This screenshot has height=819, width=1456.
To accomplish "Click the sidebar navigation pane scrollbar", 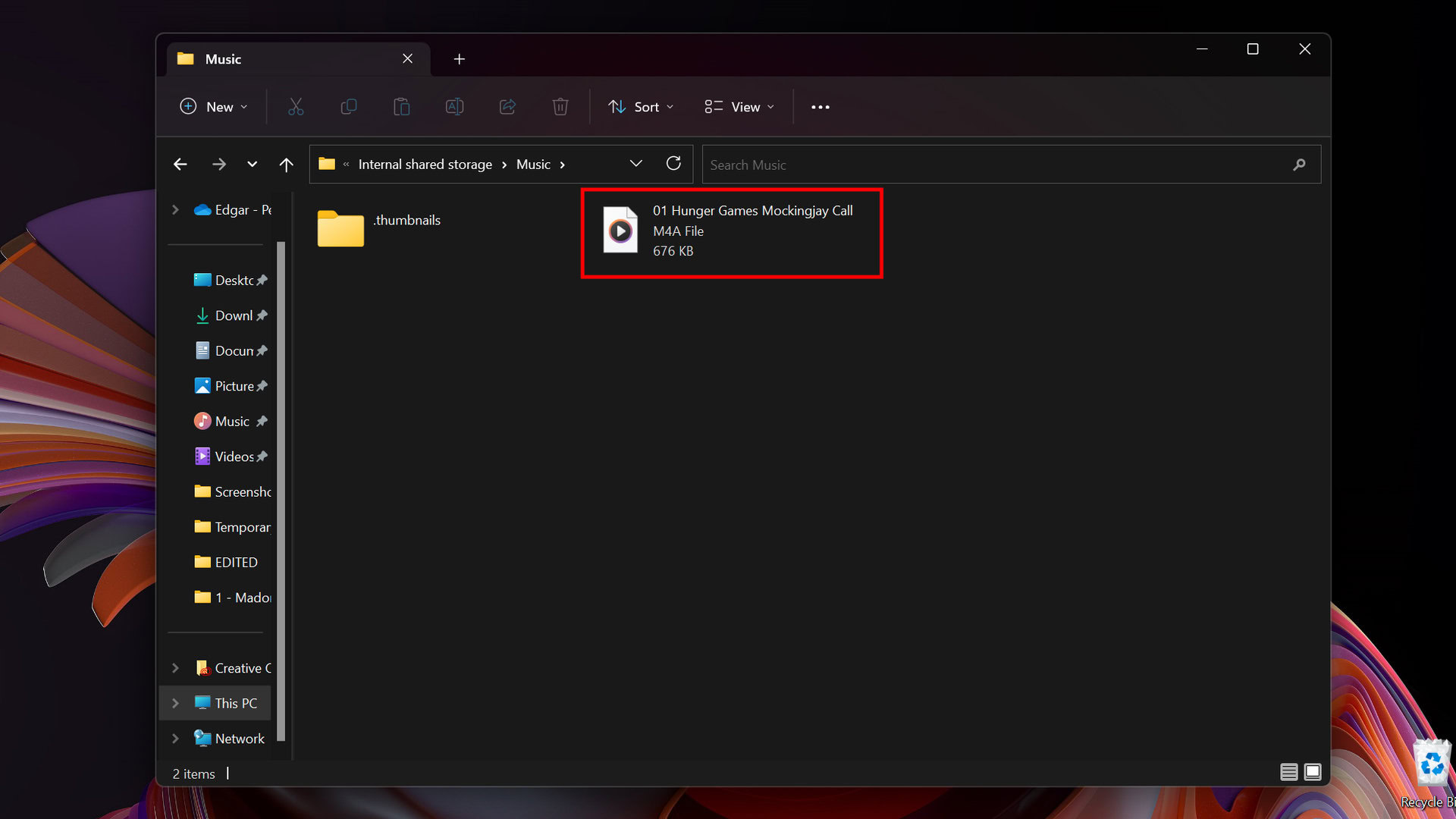I will (281, 490).
